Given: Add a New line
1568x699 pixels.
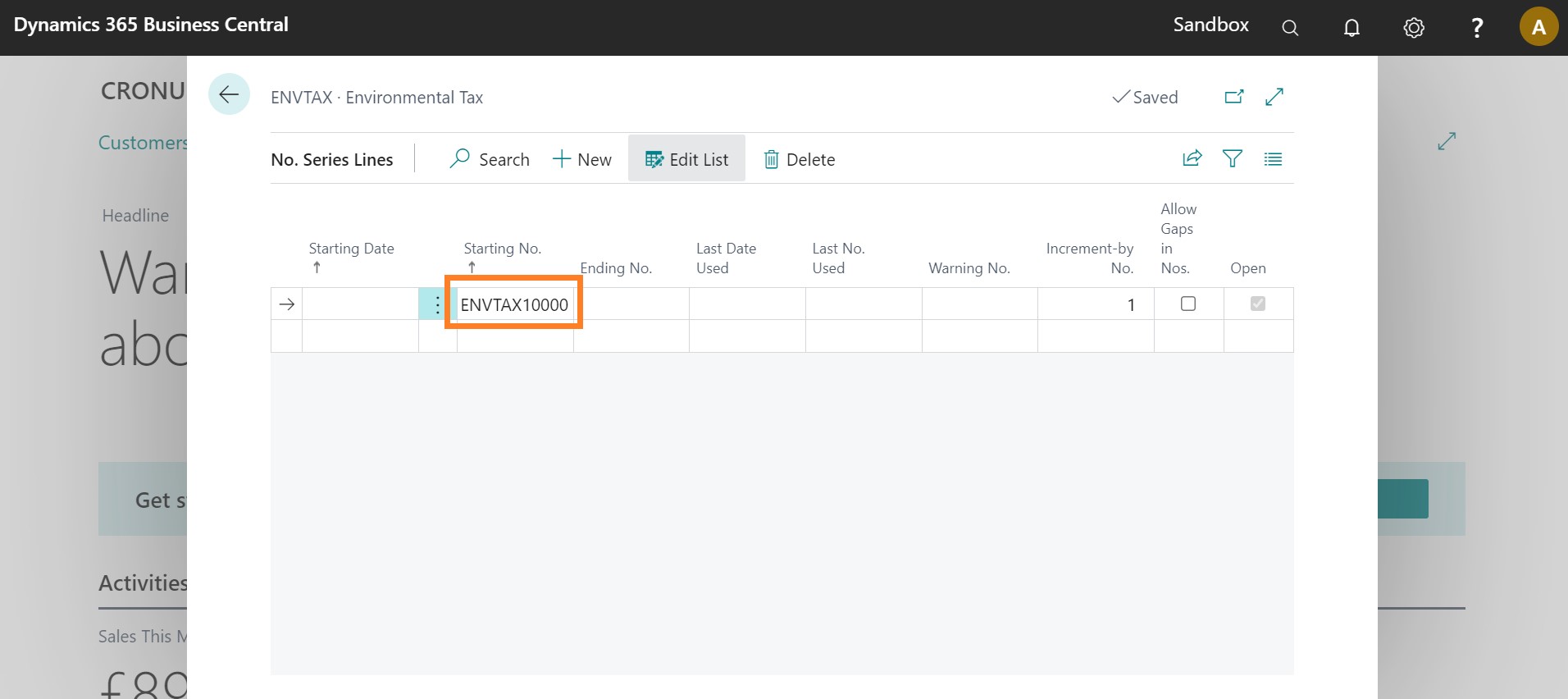Looking at the screenshot, I should (x=582, y=159).
